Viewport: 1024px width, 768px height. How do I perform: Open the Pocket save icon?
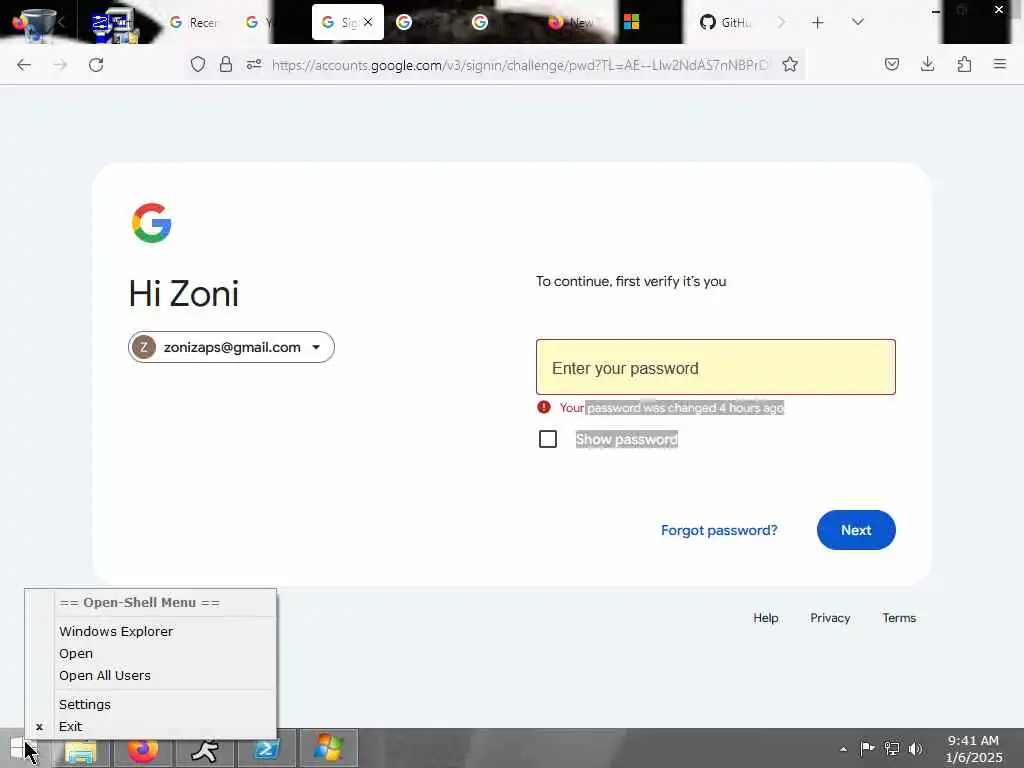coord(892,64)
